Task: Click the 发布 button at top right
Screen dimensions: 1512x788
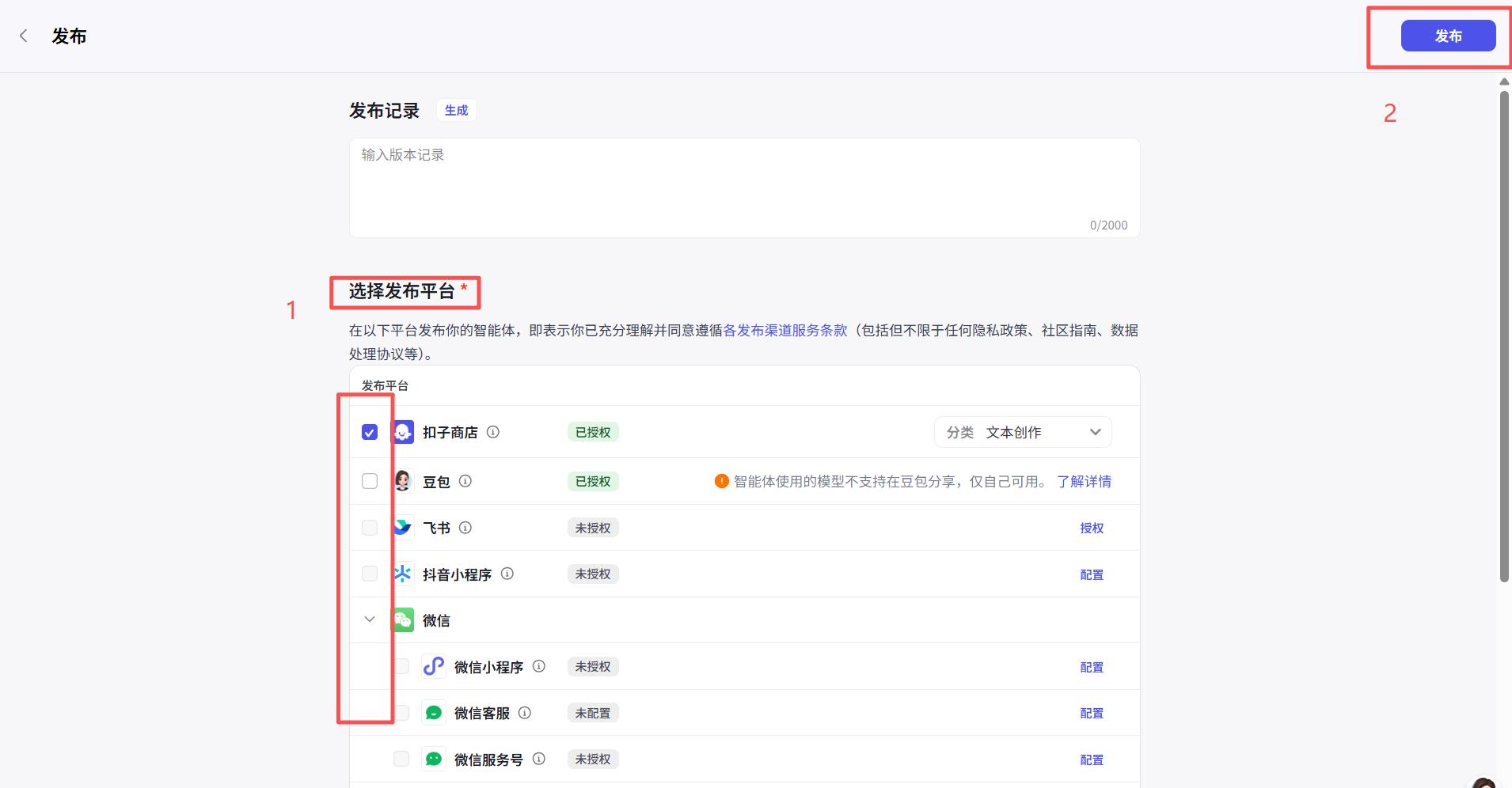Action: (x=1447, y=36)
